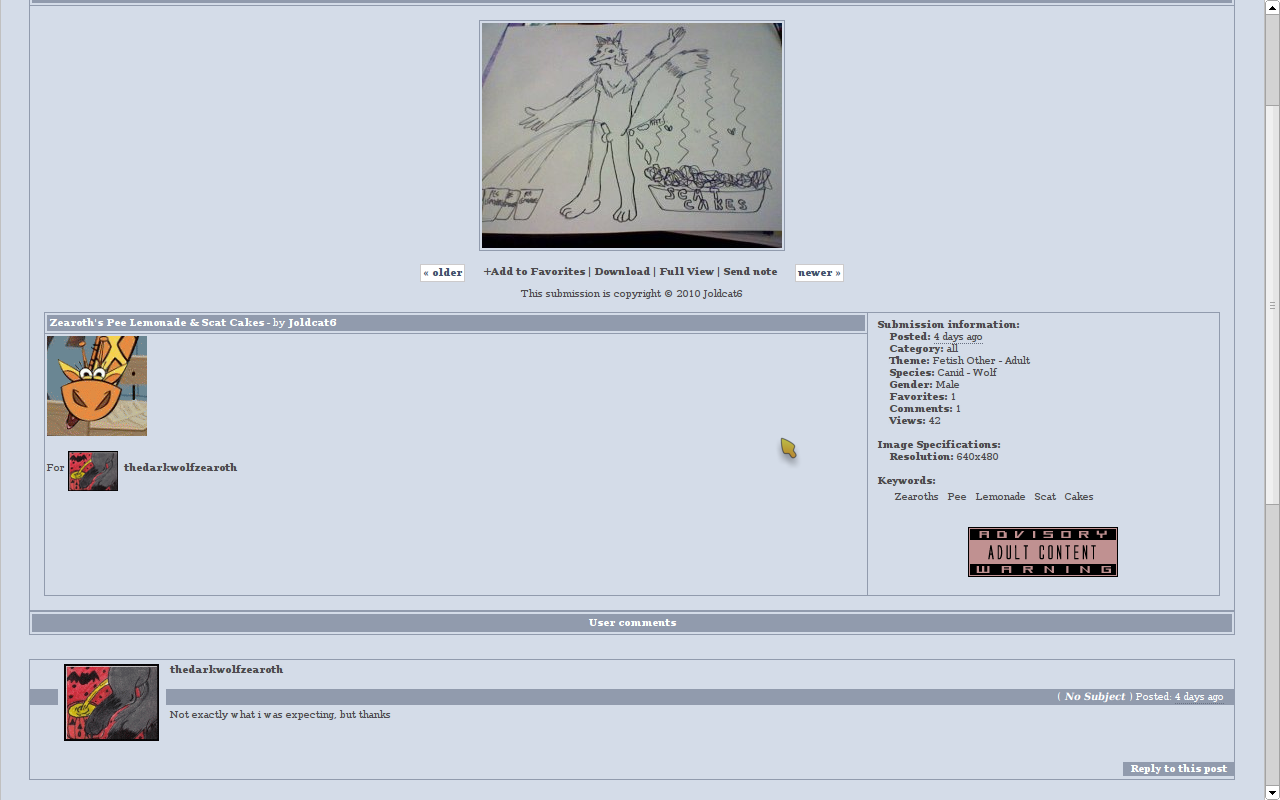This screenshot has width=1280, height=800.
Task: Select the Lemonade keyword
Action: pos(1000,497)
